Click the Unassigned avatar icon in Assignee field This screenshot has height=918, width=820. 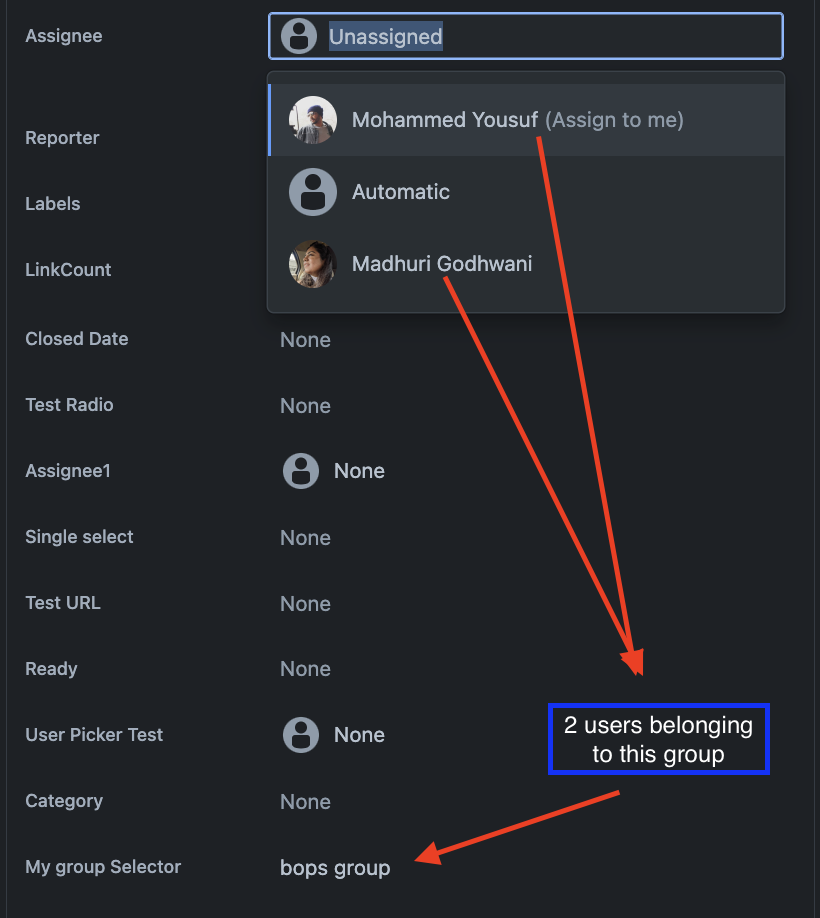(299, 37)
